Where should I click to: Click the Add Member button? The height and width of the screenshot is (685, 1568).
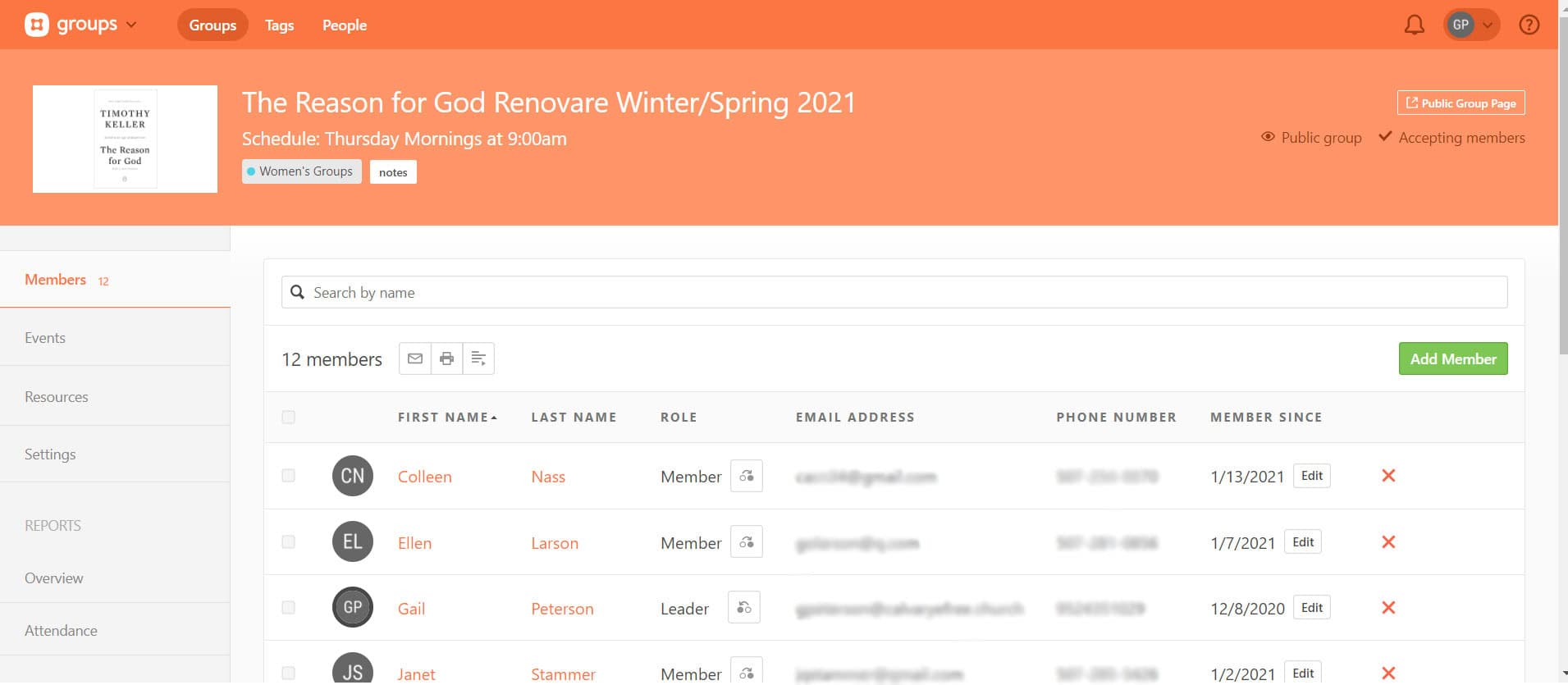tap(1452, 358)
